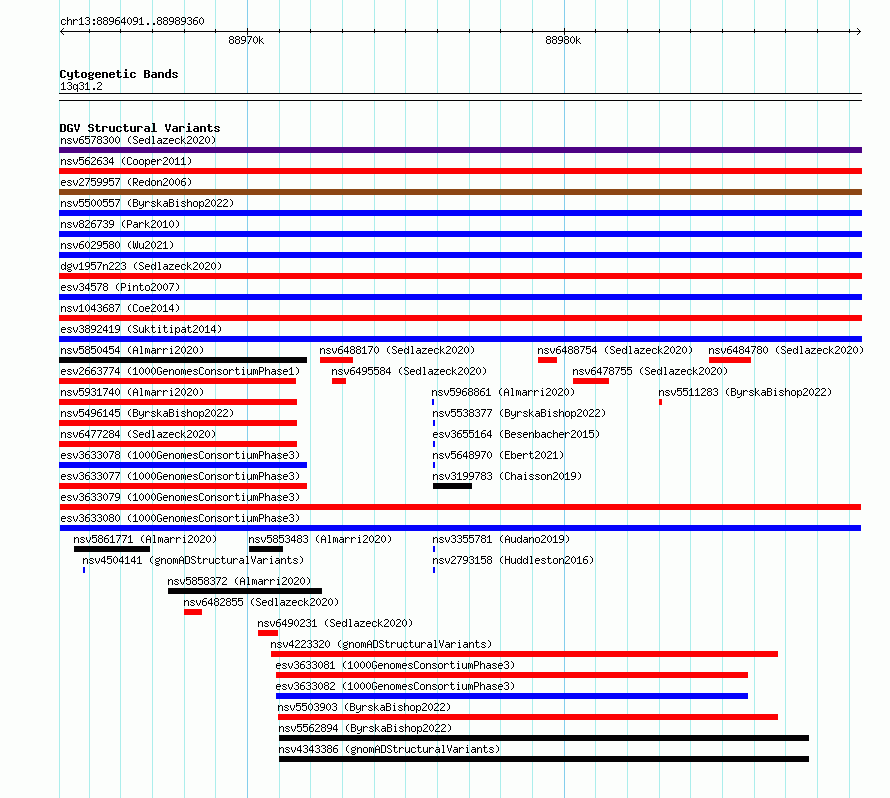Image resolution: width=890 pixels, height=798 pixels.
Task: Click nsv3355781 (Audano2019) label
Action: click(x=501, y=539)
